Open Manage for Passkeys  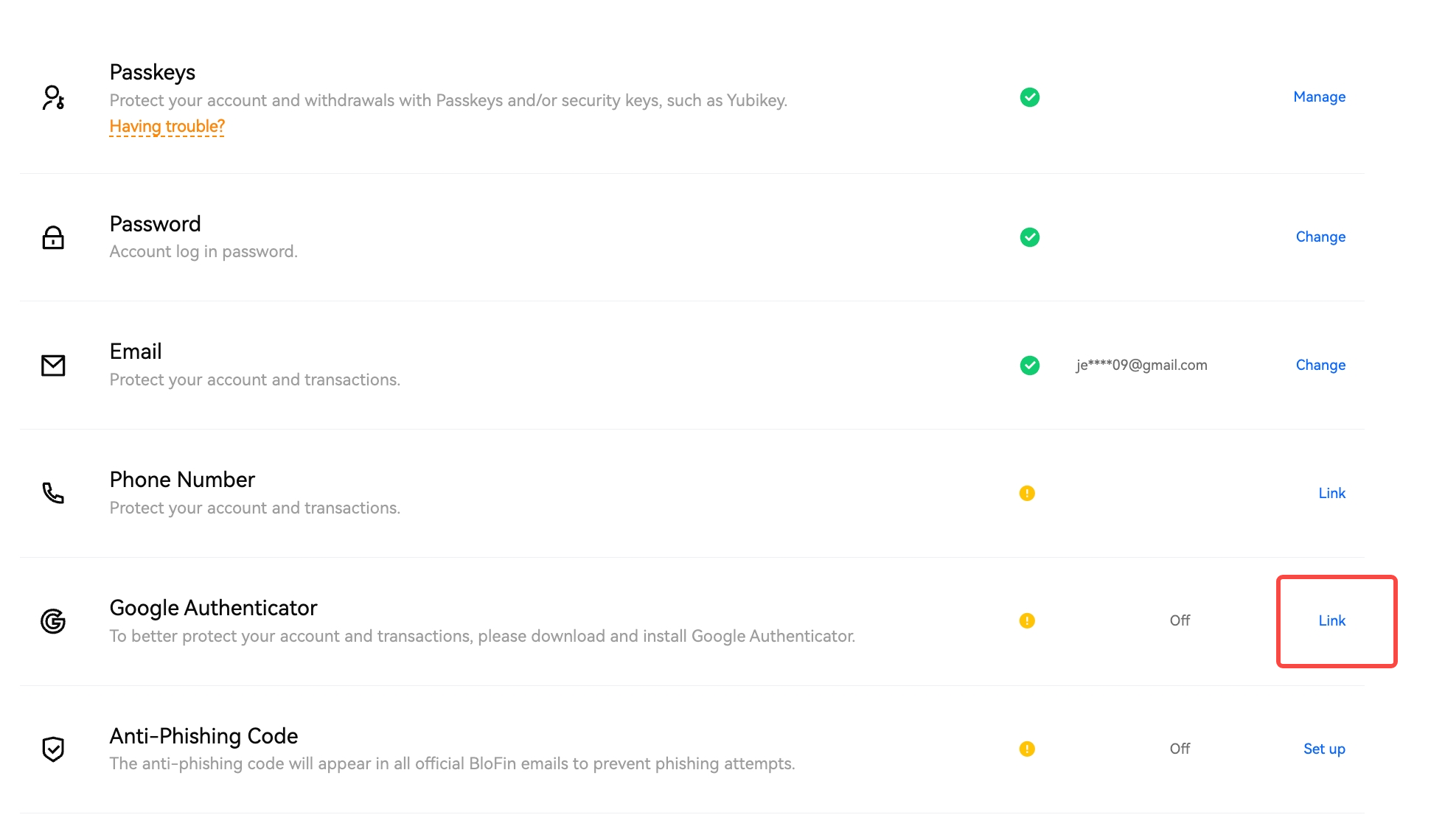point(1320,97)
